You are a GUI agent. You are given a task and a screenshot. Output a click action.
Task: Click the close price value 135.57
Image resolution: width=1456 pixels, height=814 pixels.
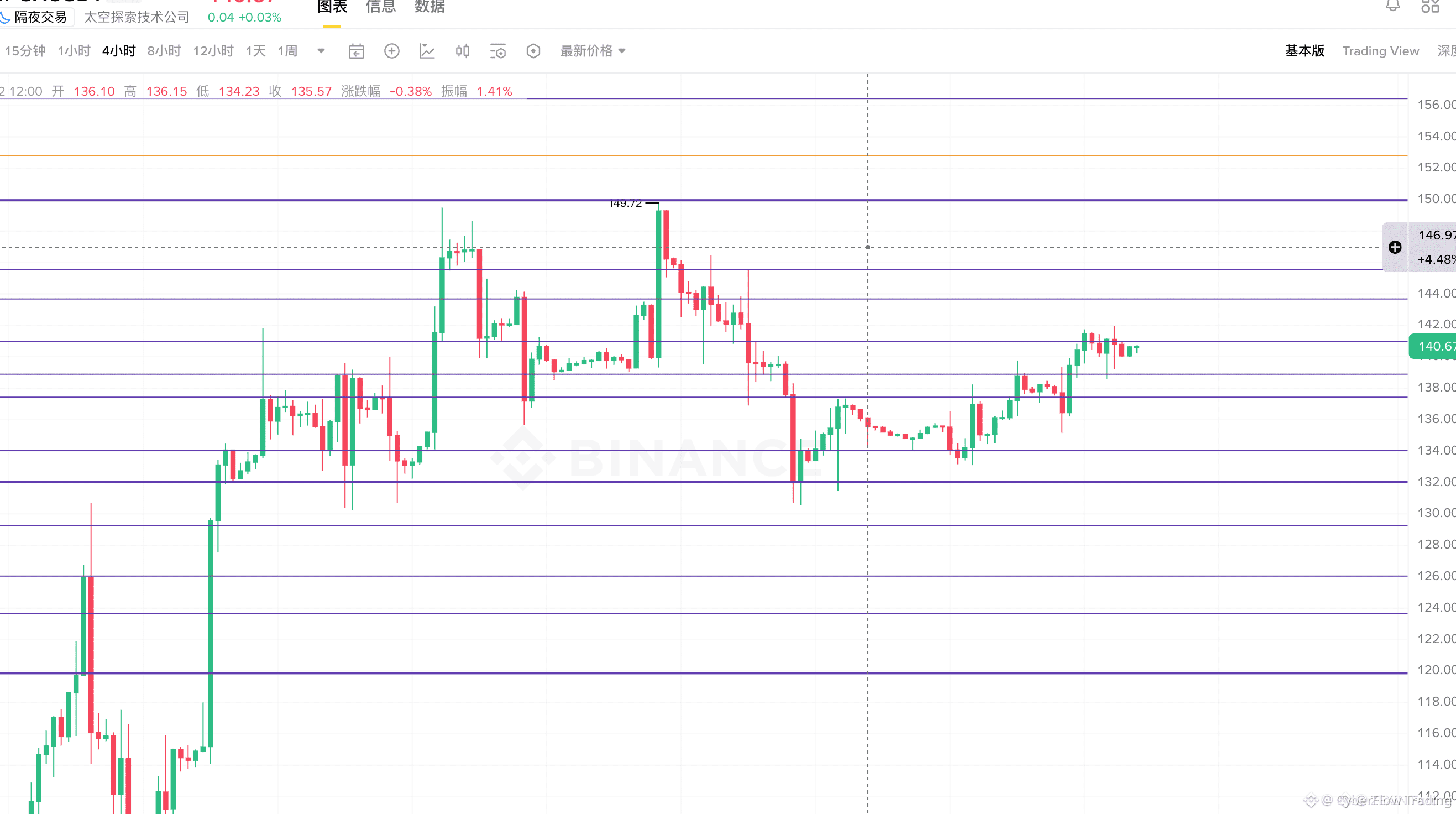pos(311,91)
